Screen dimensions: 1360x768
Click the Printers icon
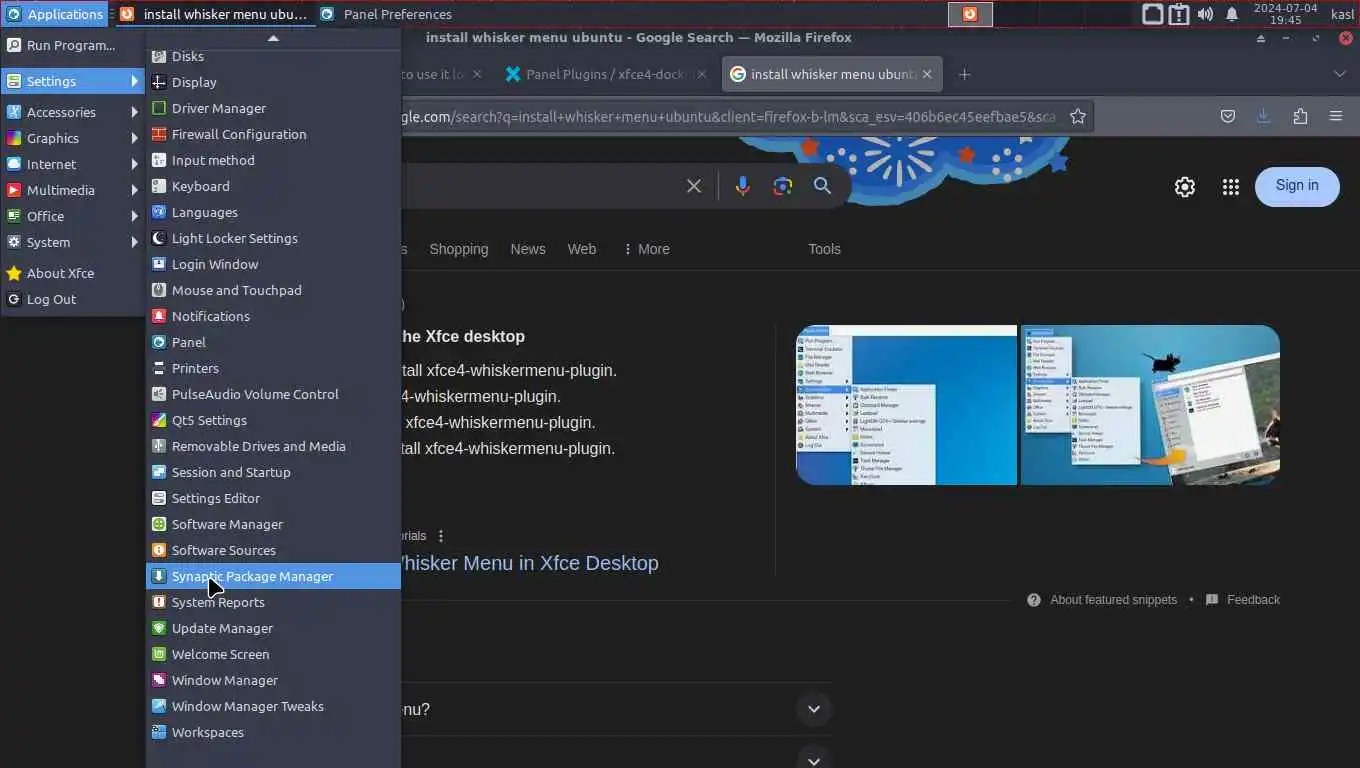tap(158, 368)
